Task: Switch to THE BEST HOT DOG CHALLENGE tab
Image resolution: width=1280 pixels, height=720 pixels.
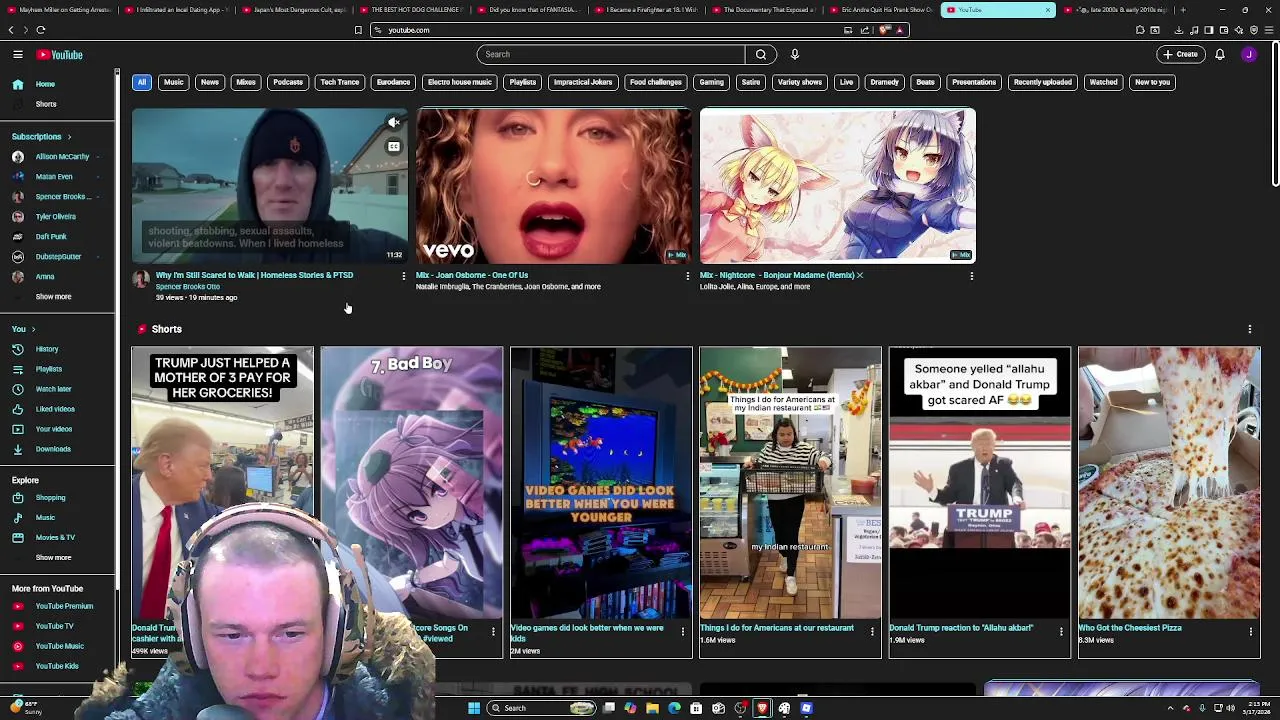Action: (412, 10)
